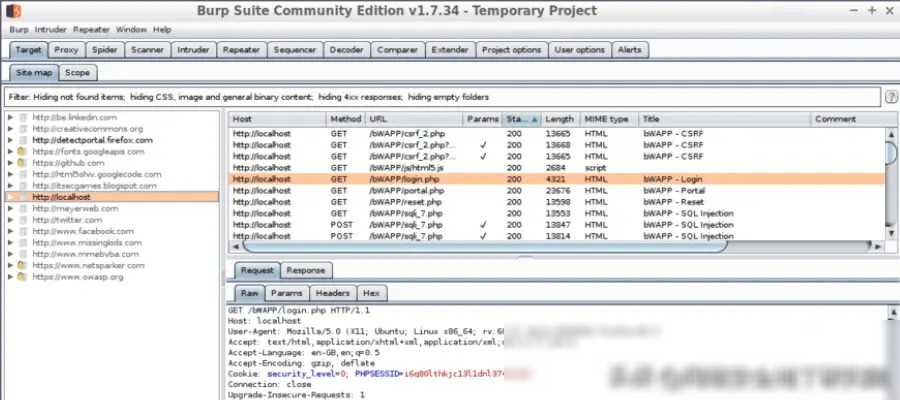Select the /bWAPP/js/html5.js row
900x400 pixels.
557,168
